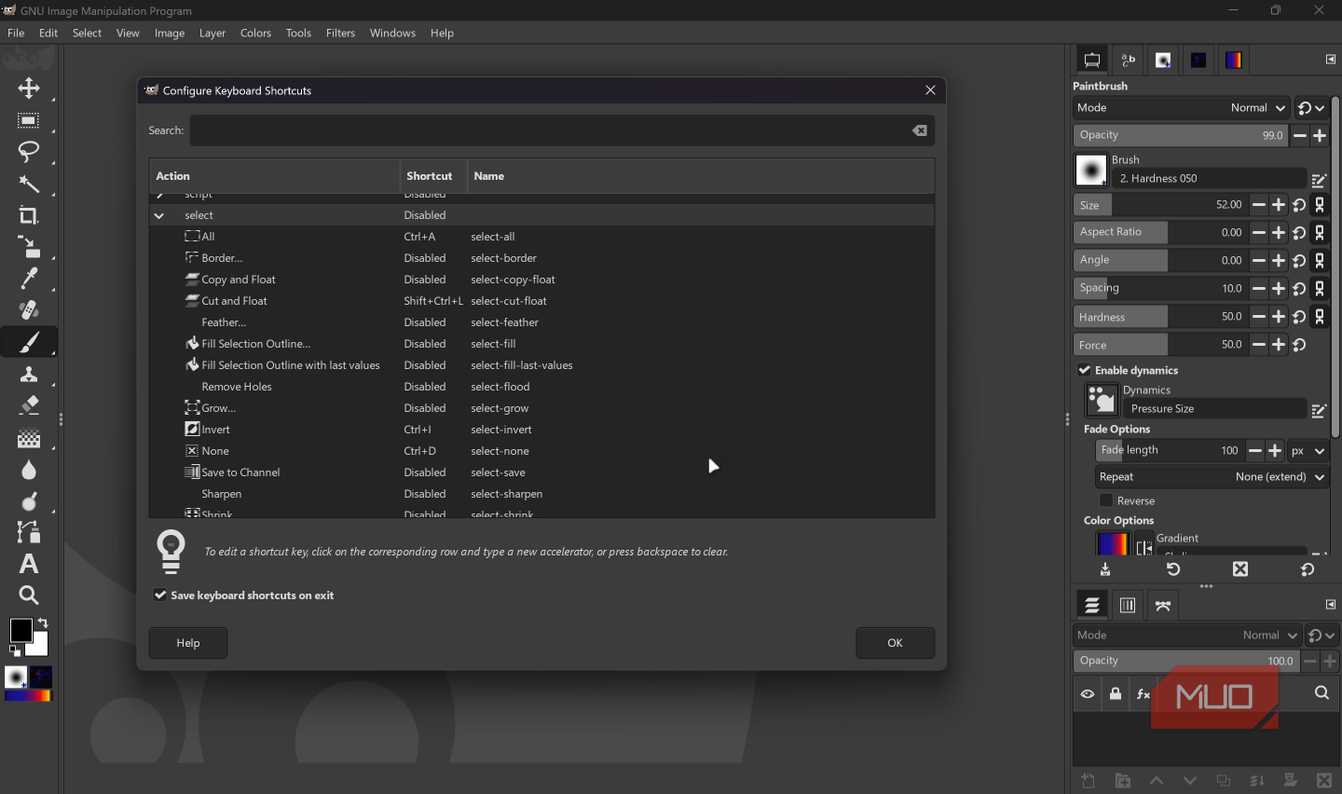Open the Paintbrush Mode dropdown
This screenshot has height=794, width=1342.
[1182, 108]
